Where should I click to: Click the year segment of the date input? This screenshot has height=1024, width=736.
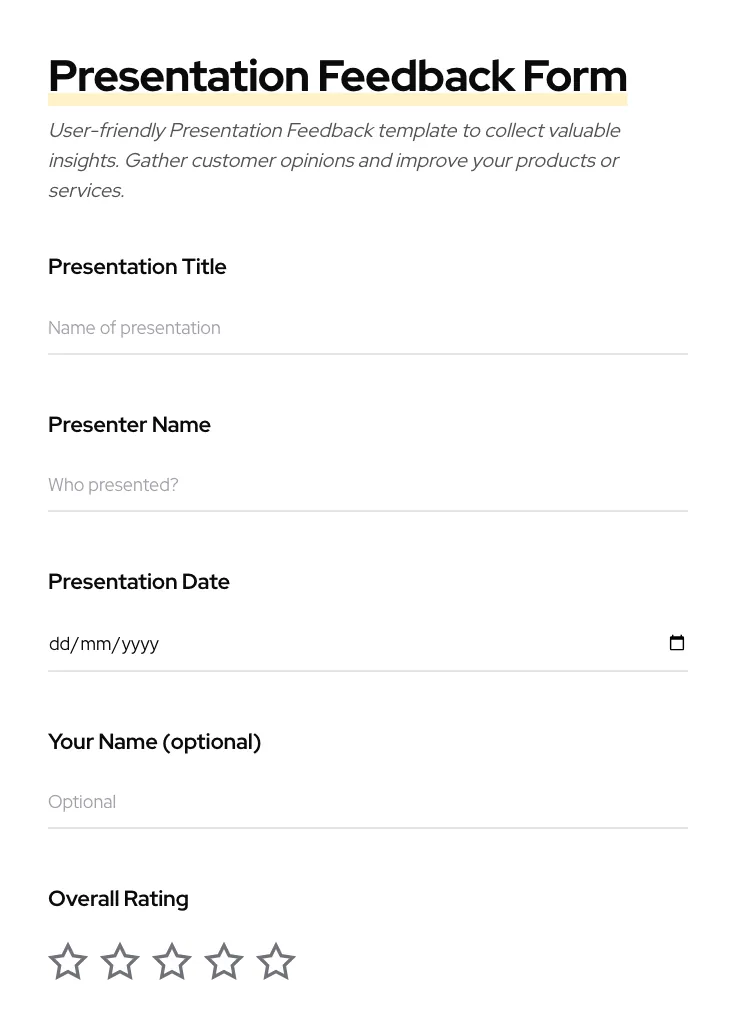137,643
